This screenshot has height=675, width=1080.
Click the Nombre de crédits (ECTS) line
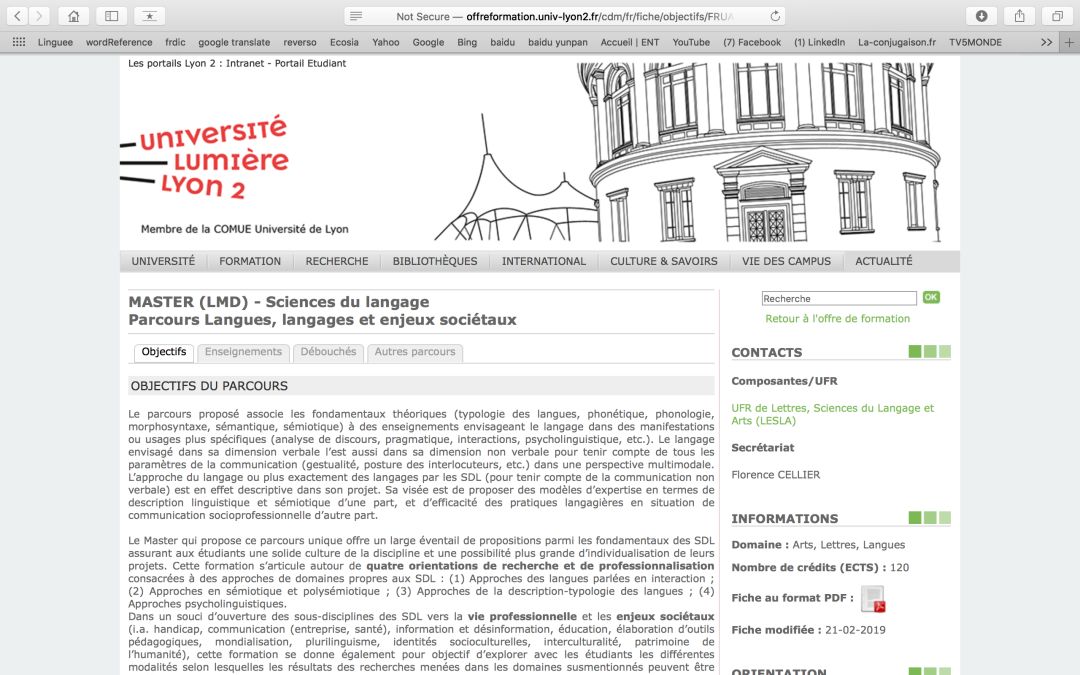(820, 568)
